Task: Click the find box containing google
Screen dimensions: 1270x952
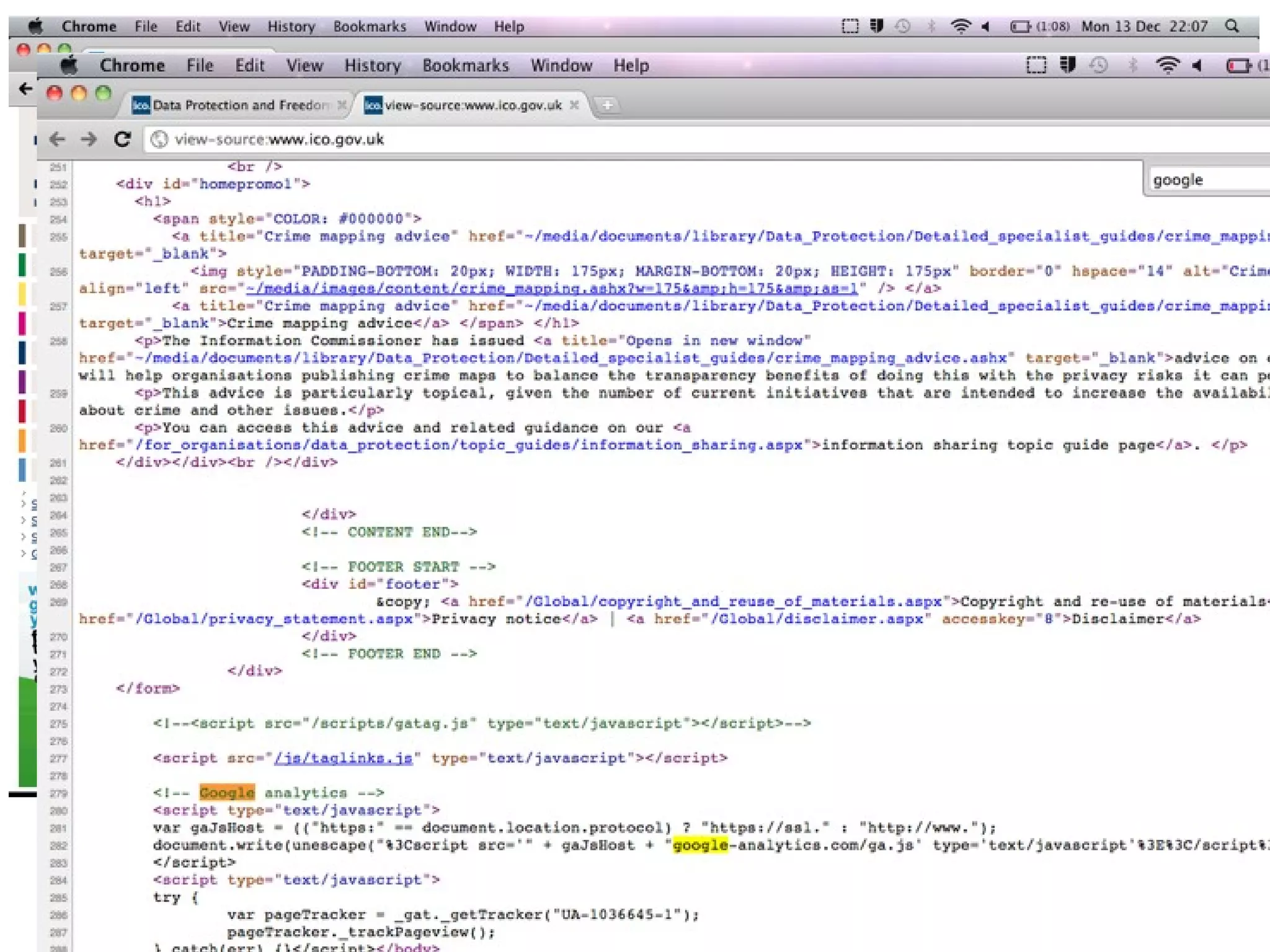Action: 1206,180
